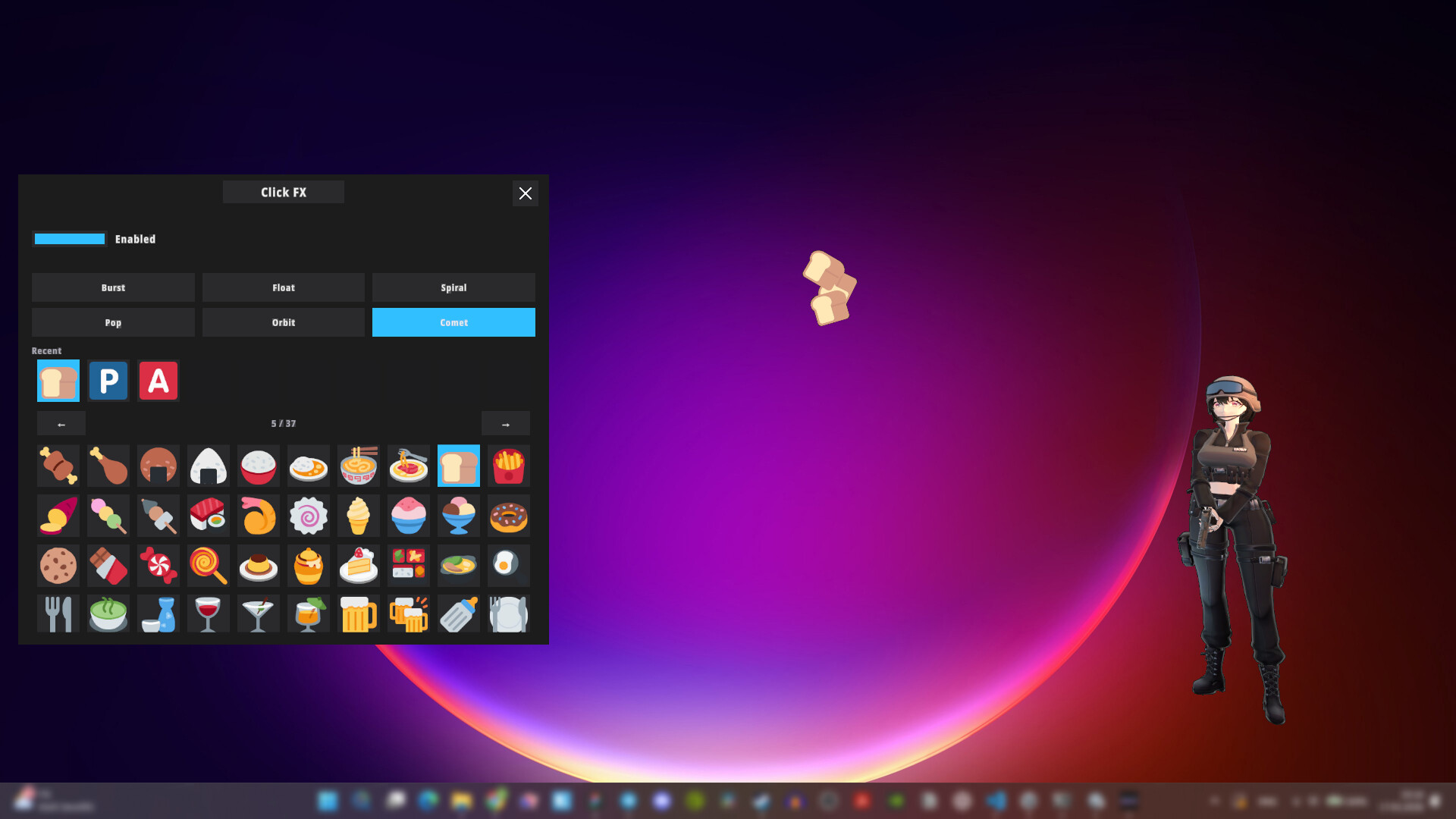Viewport: 1456px width, 819px height.
Task: Switch to Burst effect mode
Action: pyautogui.click(x=112, y=287)
